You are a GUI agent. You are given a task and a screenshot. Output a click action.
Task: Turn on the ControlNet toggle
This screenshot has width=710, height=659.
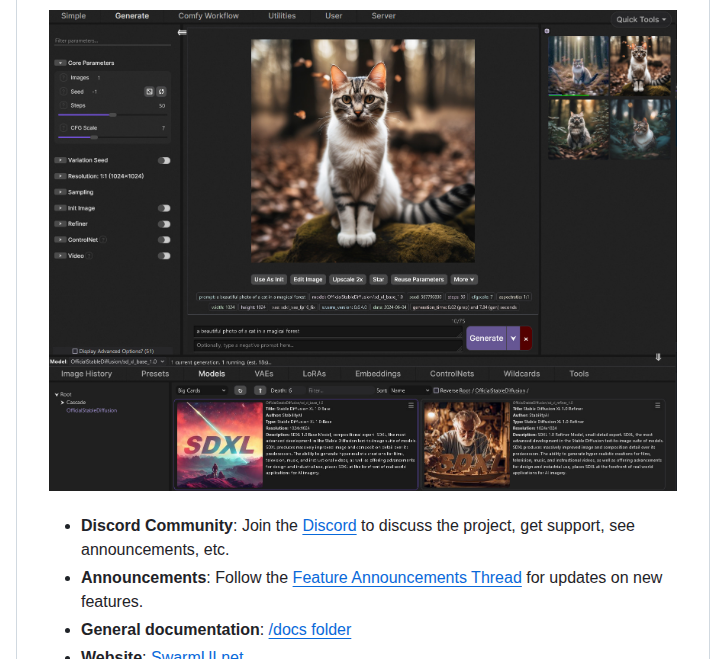click(164, 240)
